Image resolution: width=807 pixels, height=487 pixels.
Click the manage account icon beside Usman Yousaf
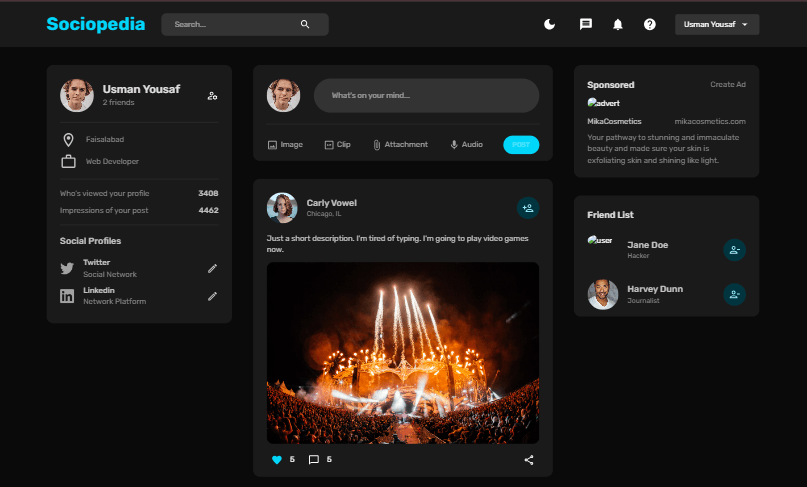212,96
